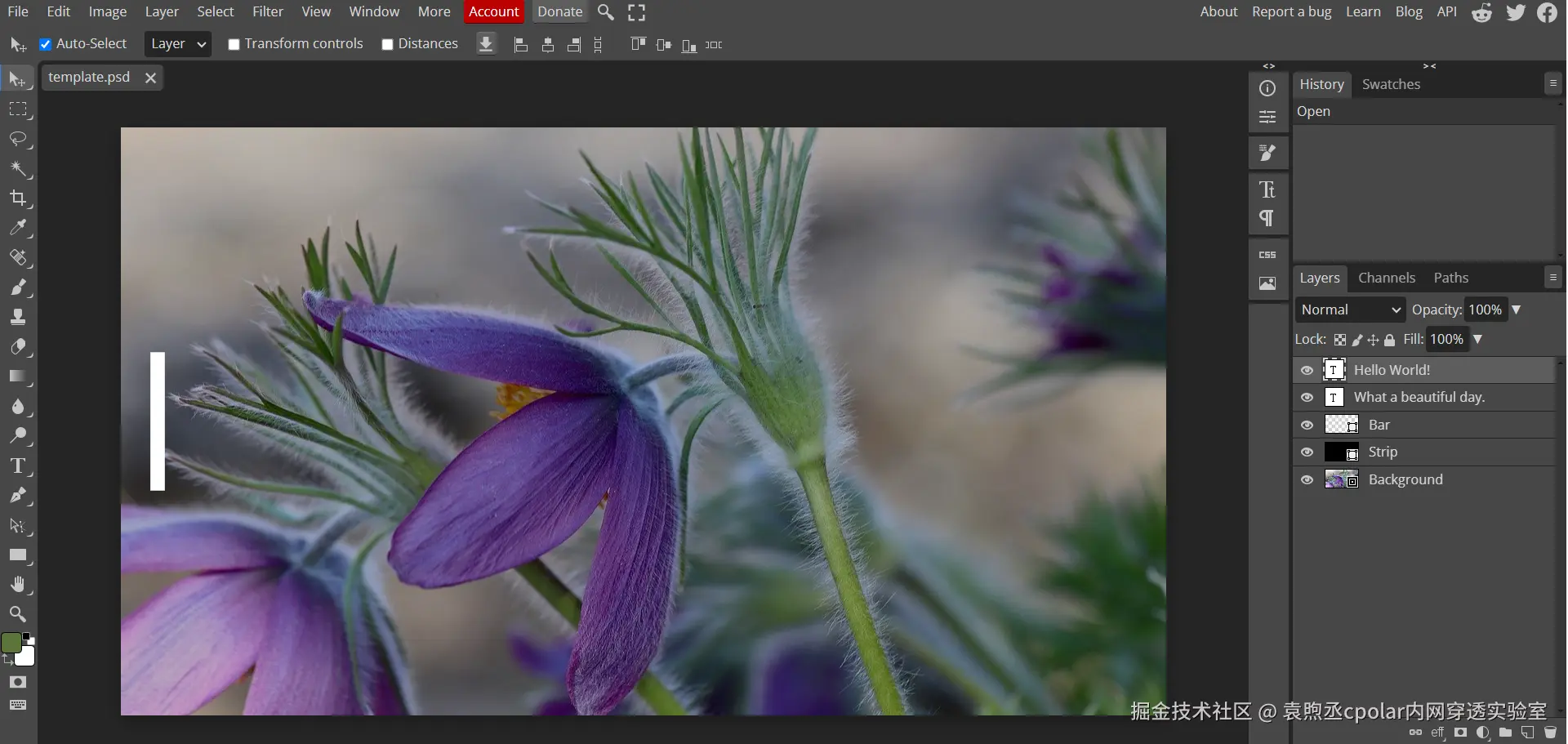This screenshot has height=744, width=1568.
Task: Select the Move tool in left toolbar
Action: coord(18,78)
